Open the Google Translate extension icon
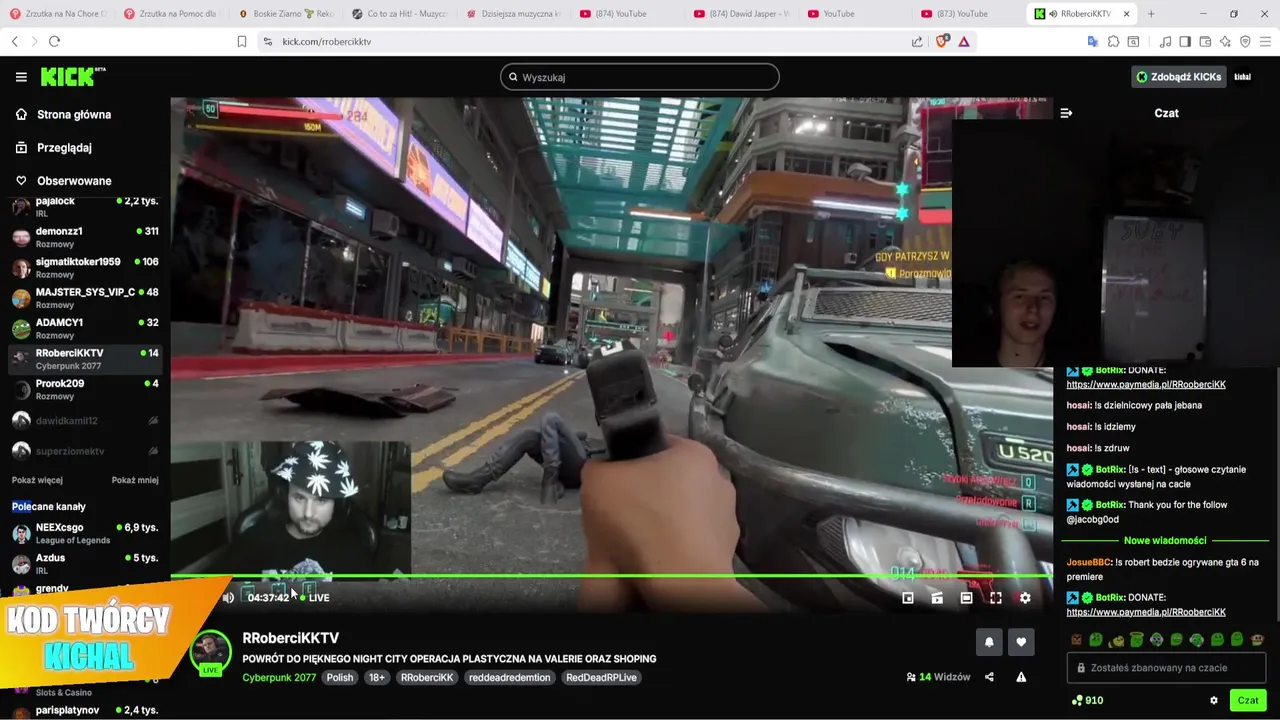Image resolution: width=1280 pixels, height=720 pixels. [x=1093, y=41]
